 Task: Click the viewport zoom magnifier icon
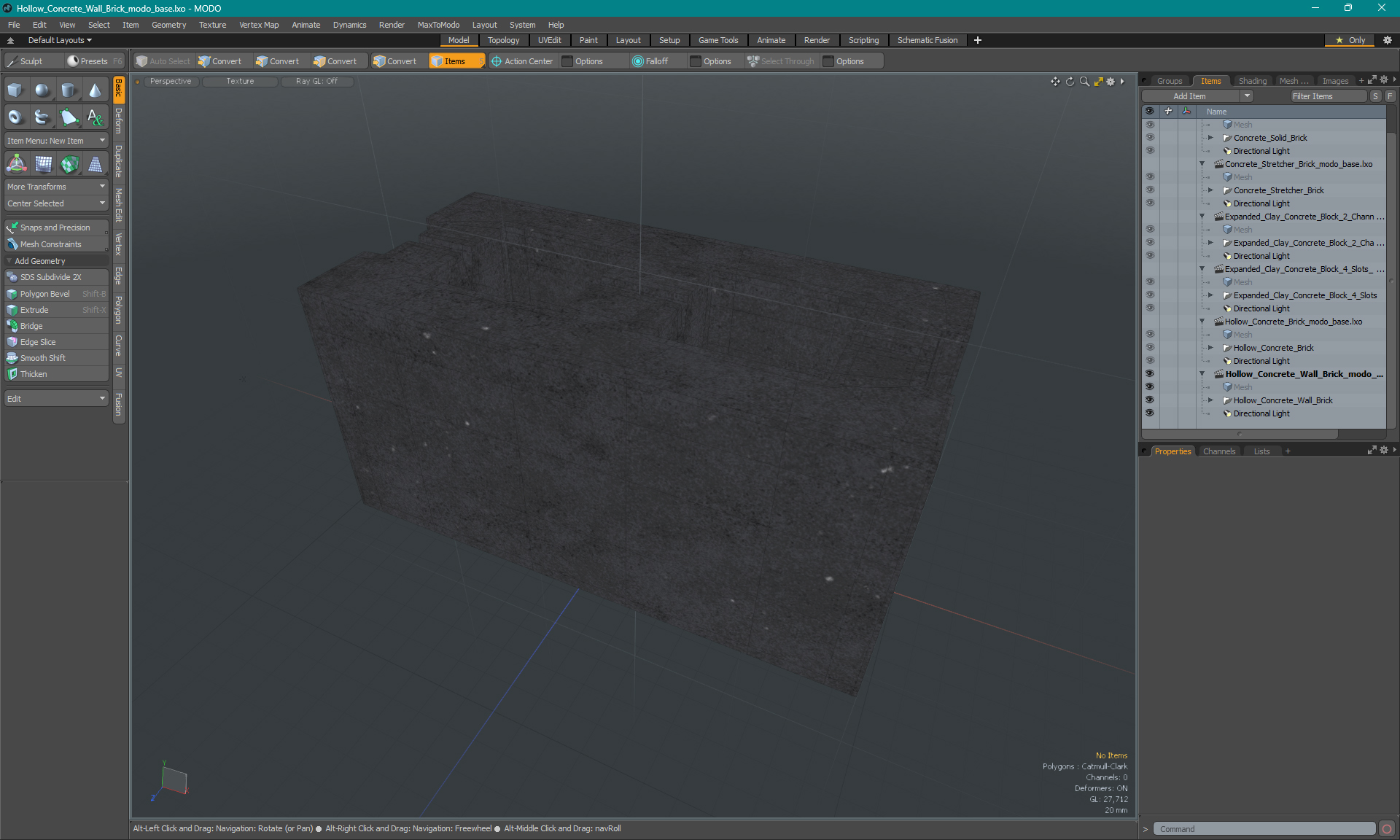point(1084,82)
